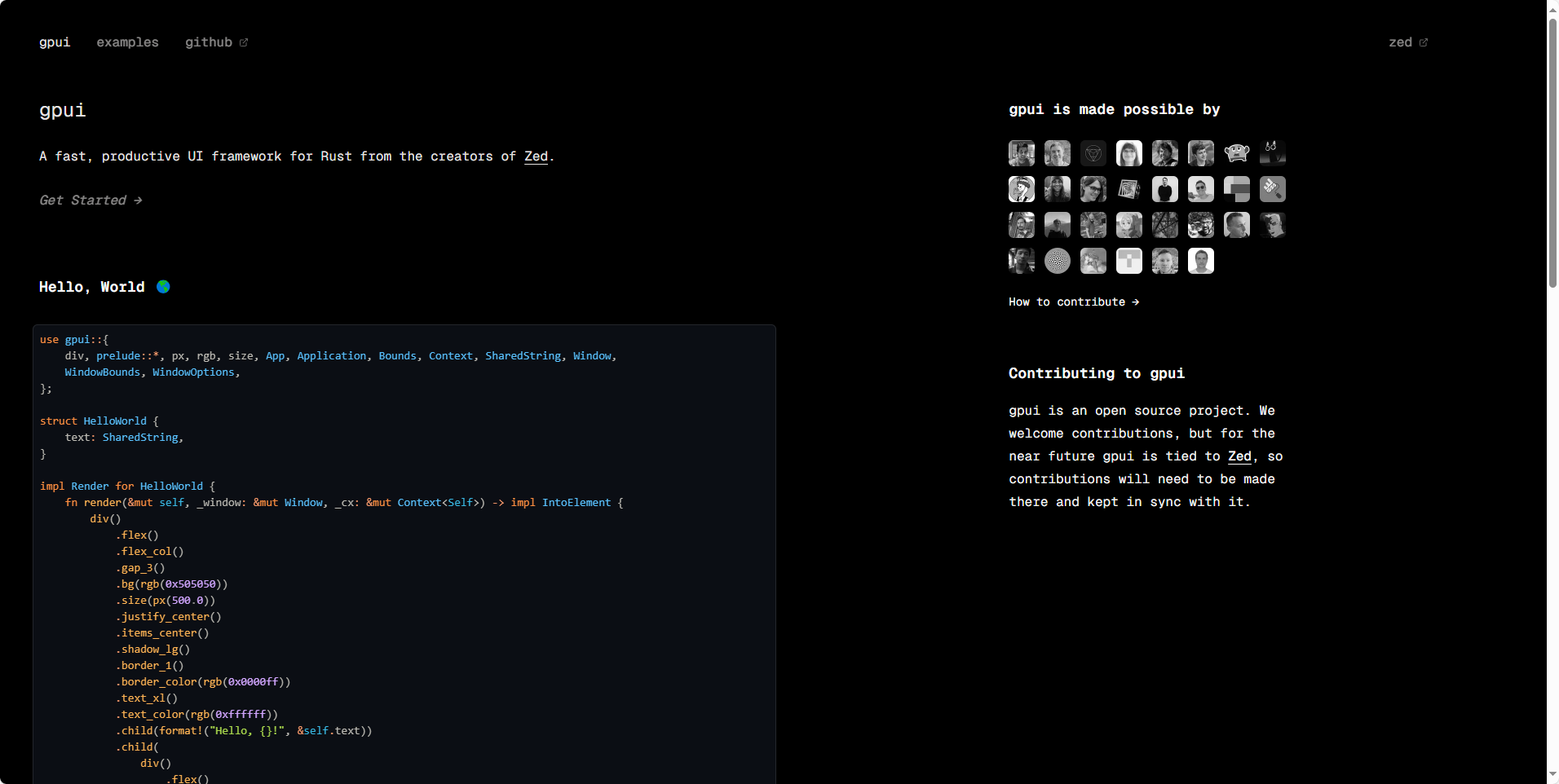The width and height of the screenshot is (1559, 784).
Task: Click the 'fn render' function signature line
Action: [x=344, y=503]
